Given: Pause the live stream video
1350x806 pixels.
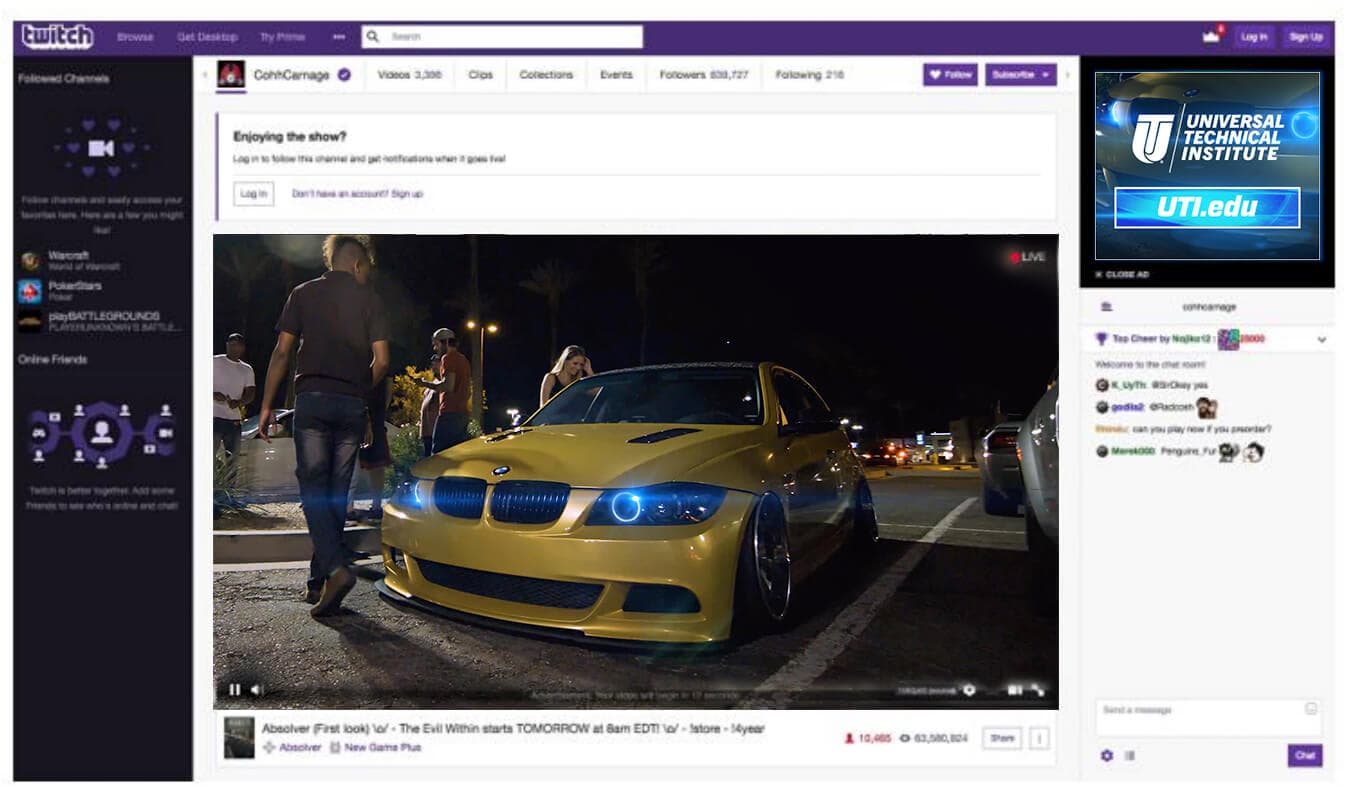Looking at the screenshot, I should 235,689.
